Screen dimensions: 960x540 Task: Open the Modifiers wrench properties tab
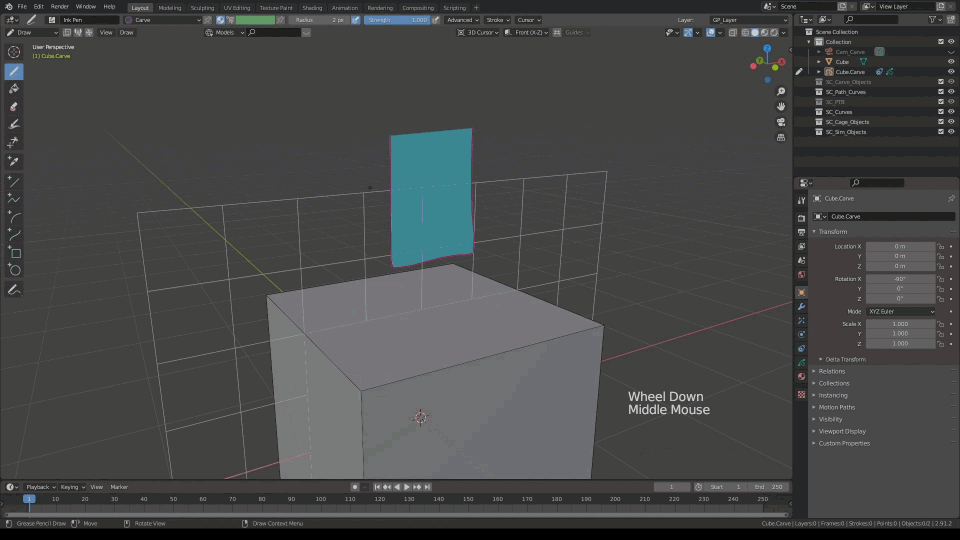(x=801, y=306)
